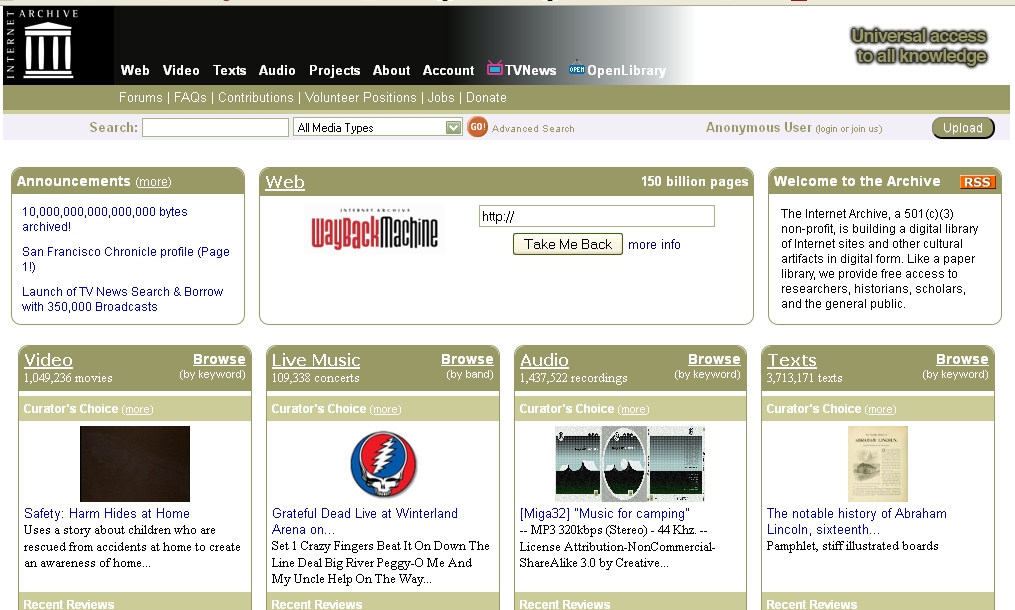Open the Video menu item

coord(181,71)
